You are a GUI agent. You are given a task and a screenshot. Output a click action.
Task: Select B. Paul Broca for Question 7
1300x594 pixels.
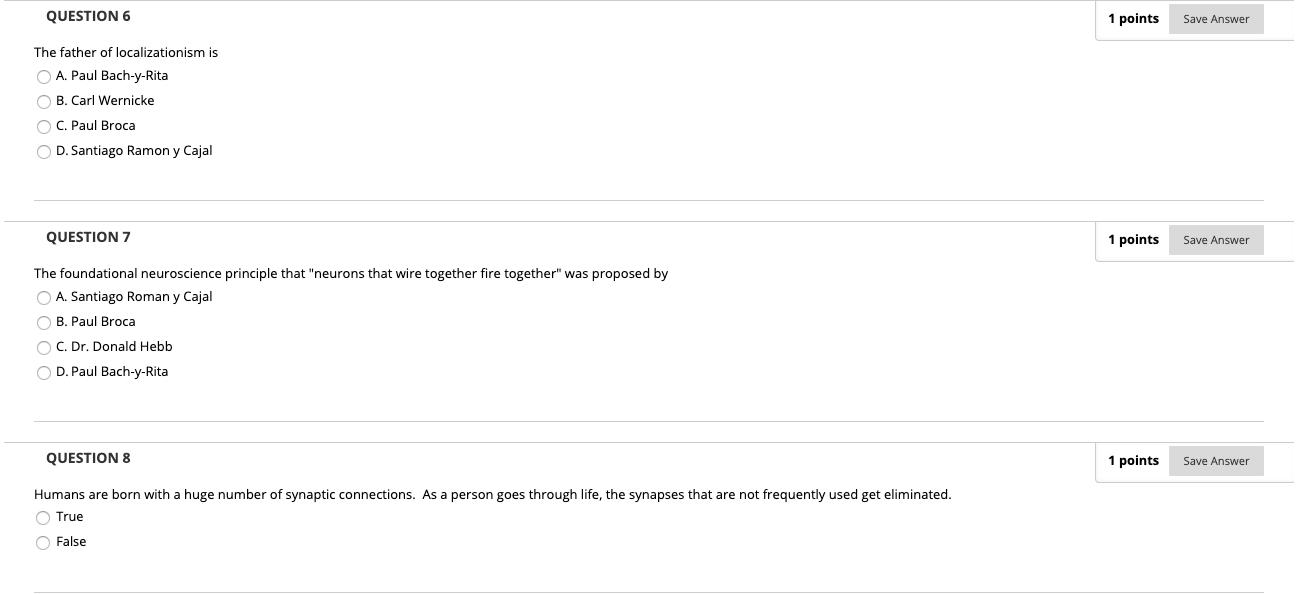(44, 322)
